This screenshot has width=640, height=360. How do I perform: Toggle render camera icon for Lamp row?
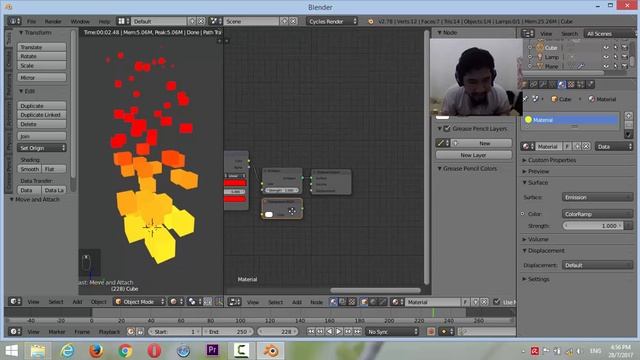(x=624, y=57)
